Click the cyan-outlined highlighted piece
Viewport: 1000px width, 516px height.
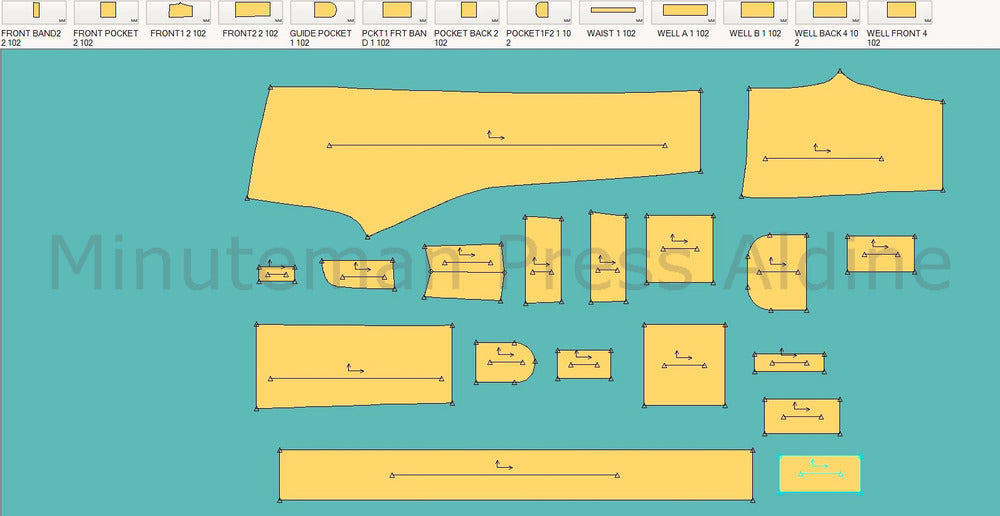820,474
